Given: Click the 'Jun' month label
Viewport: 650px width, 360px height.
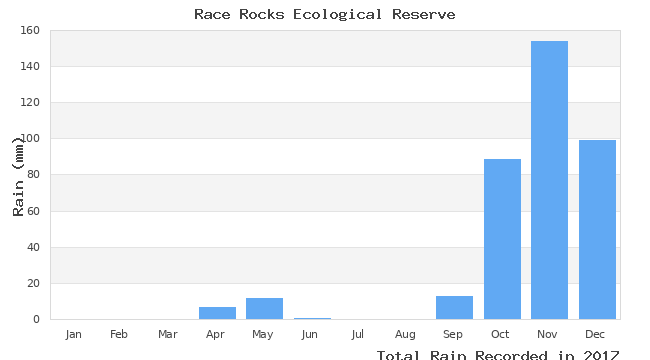Looking at the screenshot, I should (310, 334).
